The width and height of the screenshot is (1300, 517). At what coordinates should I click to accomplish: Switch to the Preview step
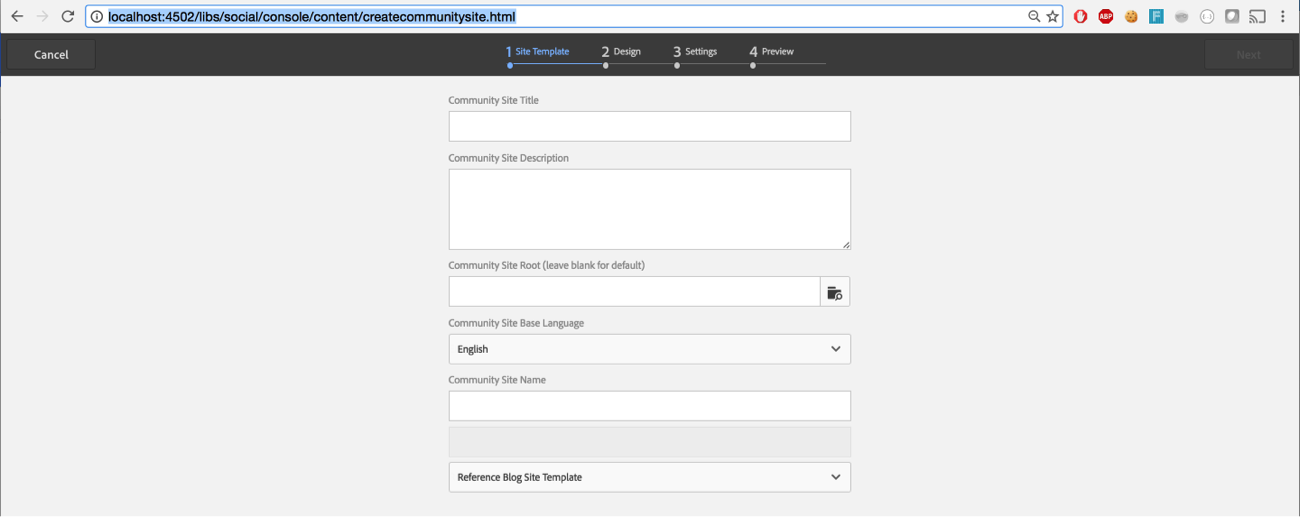pos(771,52)
